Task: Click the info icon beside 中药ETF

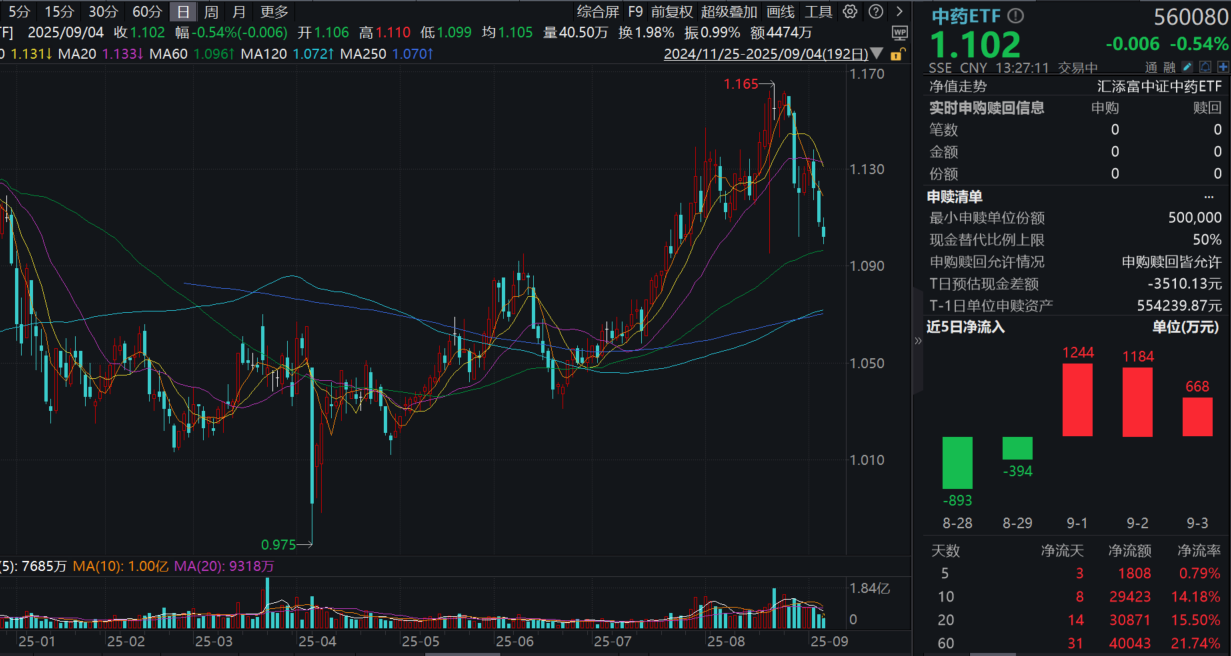Action: pos(1015,16)
